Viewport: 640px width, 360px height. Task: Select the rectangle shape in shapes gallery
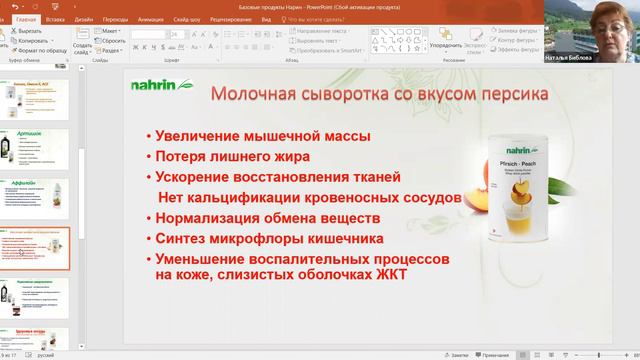click(x=401, y=31)
